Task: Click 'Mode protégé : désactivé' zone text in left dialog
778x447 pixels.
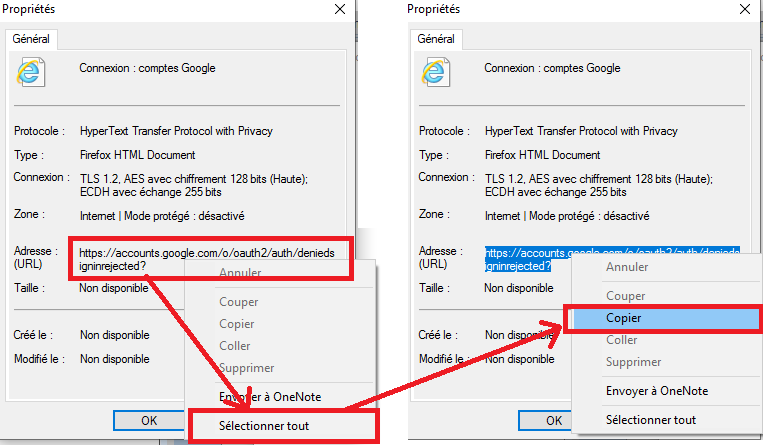Action: click(x=184, y=216)
